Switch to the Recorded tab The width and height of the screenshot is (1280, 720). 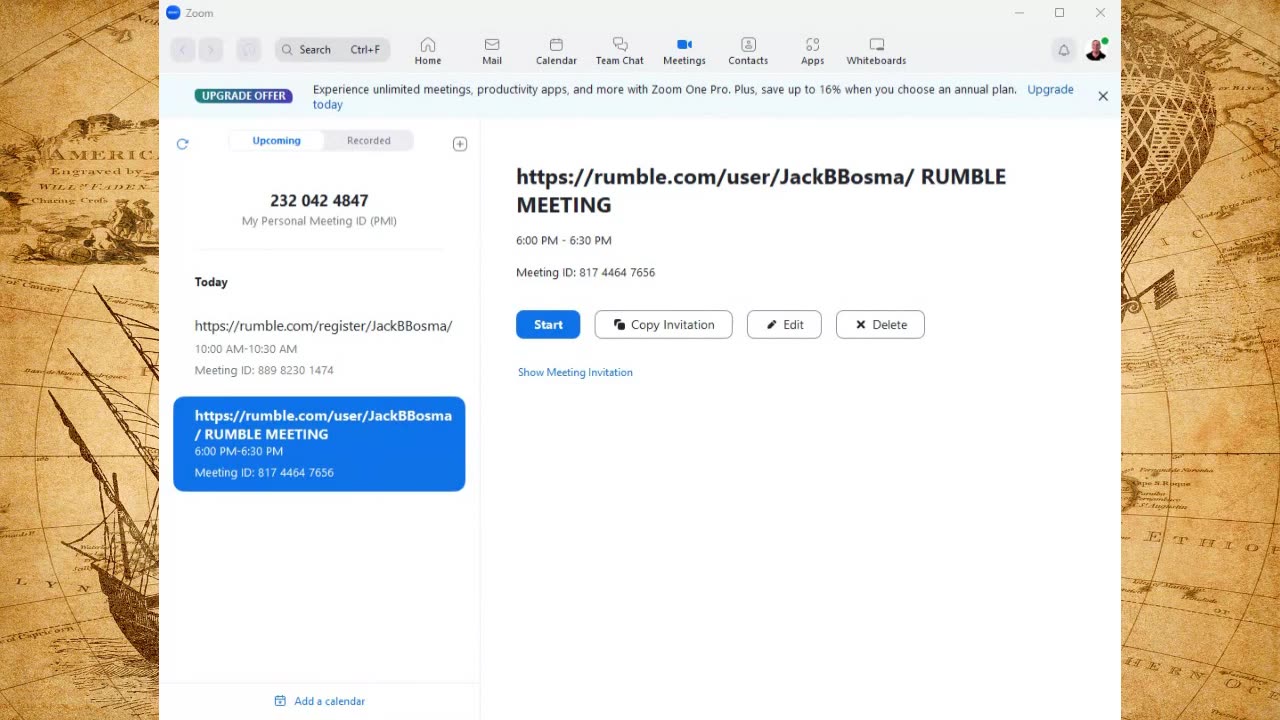click(x=369, y=140)
